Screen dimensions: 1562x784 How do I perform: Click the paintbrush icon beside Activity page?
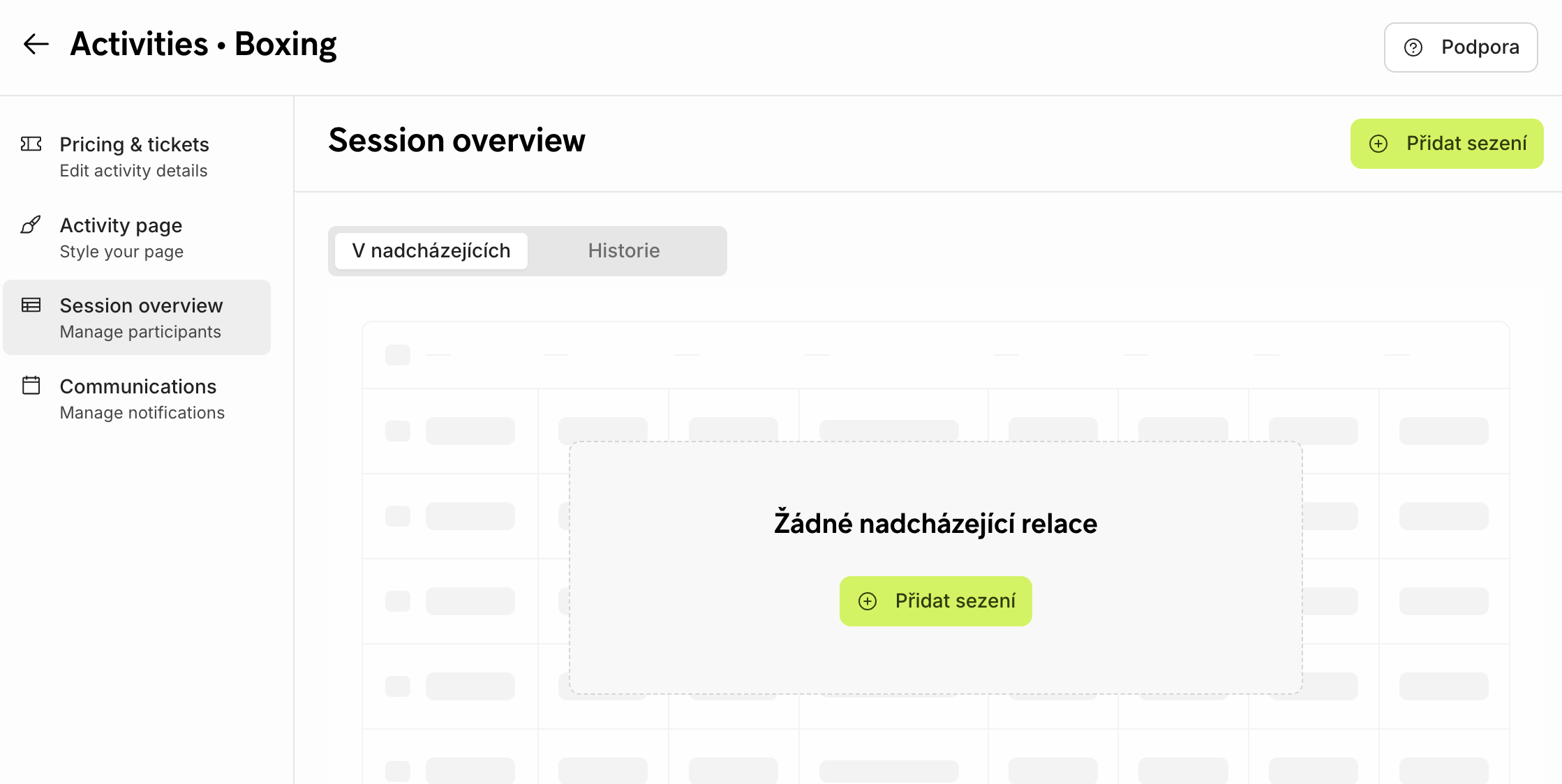pyautogui.click(x=31, y=225)
